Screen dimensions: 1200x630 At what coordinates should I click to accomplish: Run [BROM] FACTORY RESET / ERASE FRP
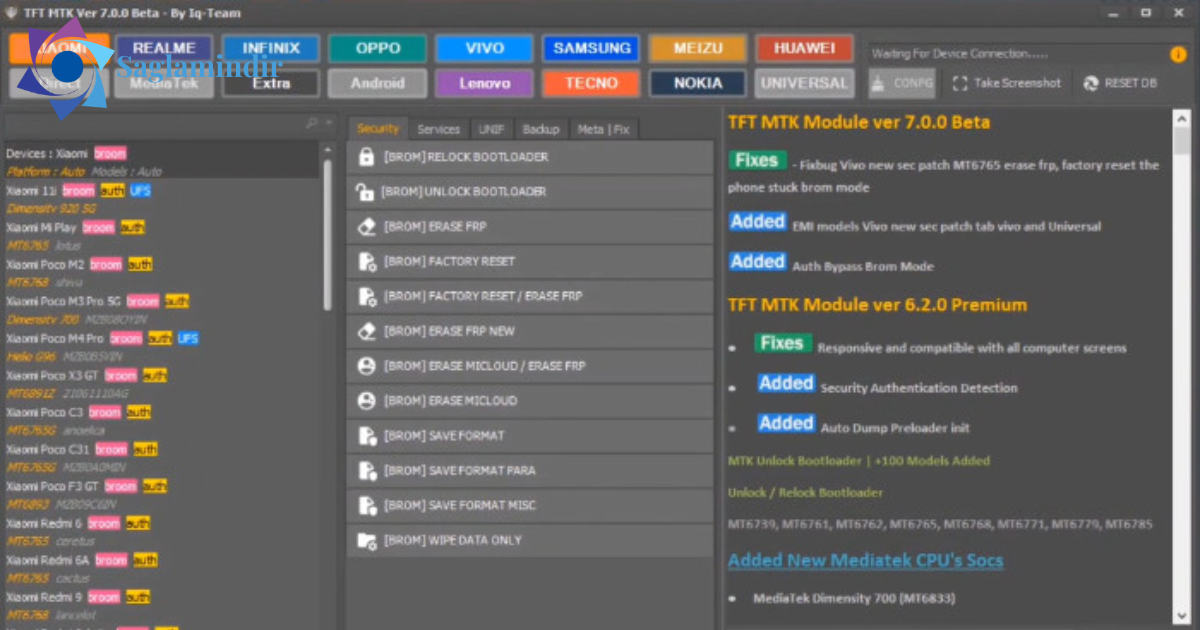(x=530, y=296)
